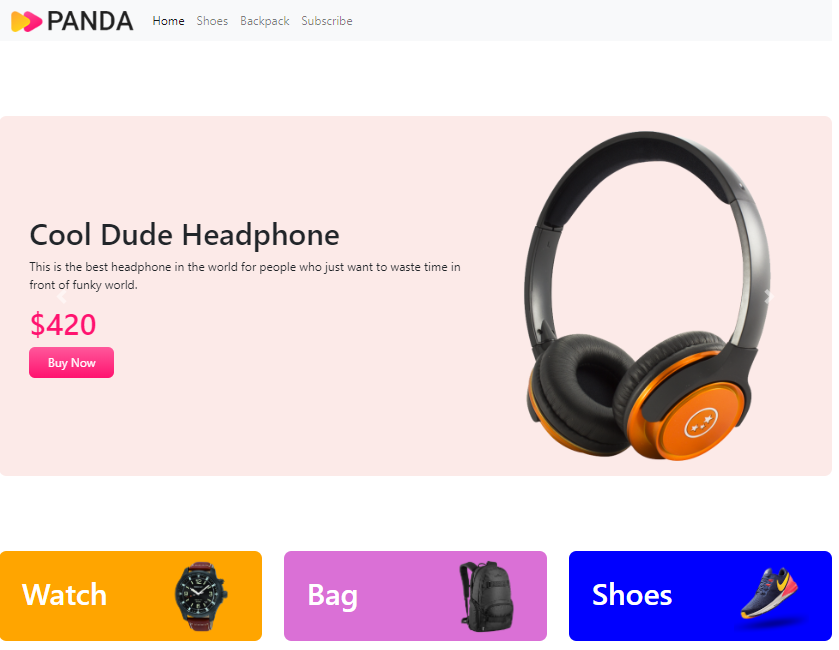
Task: Click the Cool Dude Headphone heading
Action: point(185,235)
